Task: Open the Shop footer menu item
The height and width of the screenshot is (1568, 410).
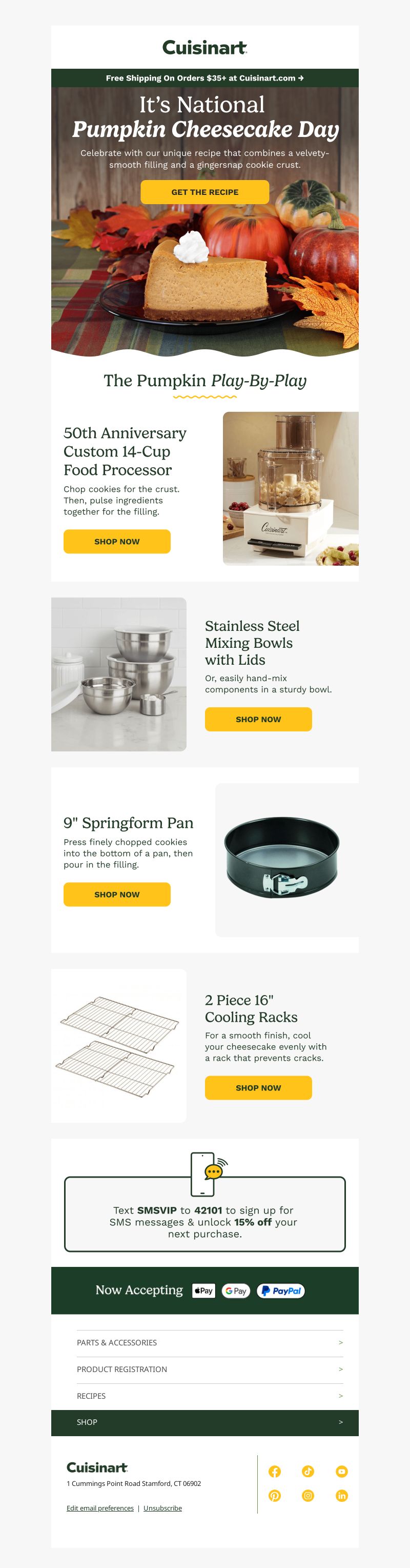Action: [x=205, y=1422]
